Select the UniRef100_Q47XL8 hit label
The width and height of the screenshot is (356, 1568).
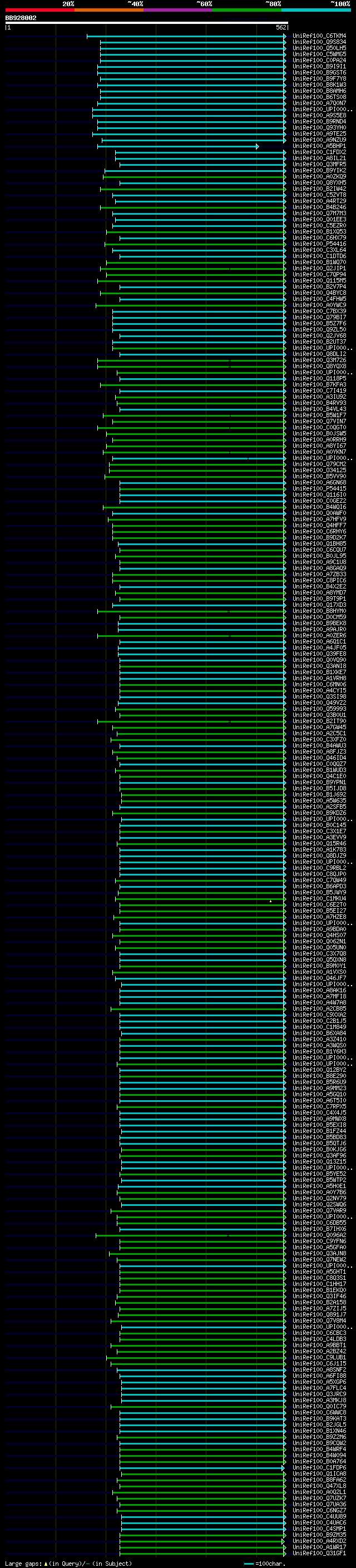(x=319, y=1486)
